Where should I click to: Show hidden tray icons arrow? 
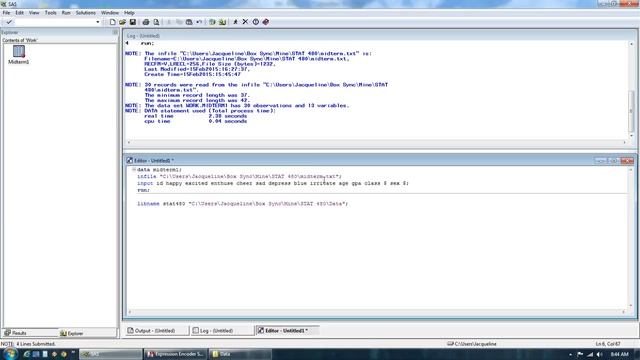tap(570, 354)
